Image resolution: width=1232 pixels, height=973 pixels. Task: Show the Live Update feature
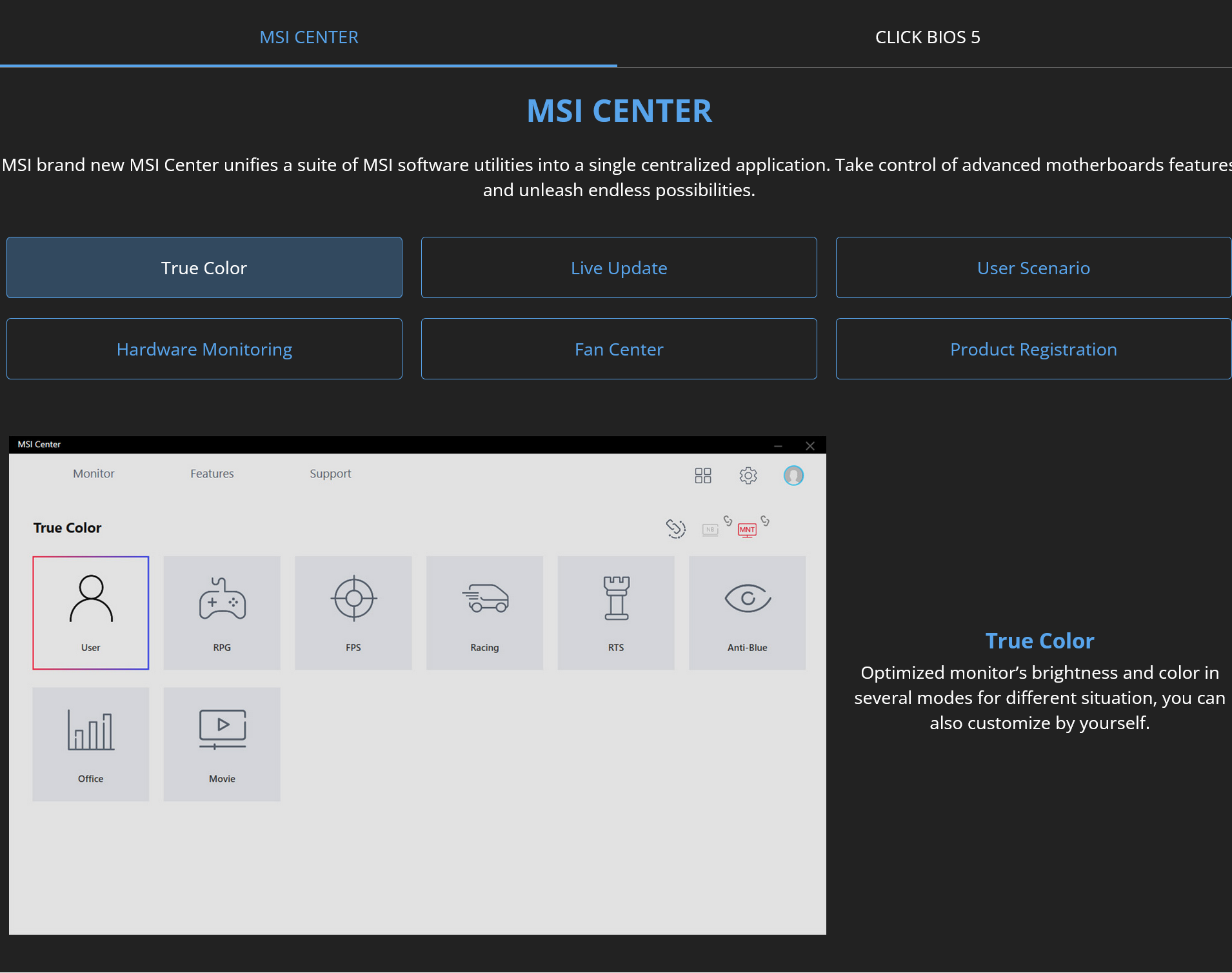click(619, 268)
